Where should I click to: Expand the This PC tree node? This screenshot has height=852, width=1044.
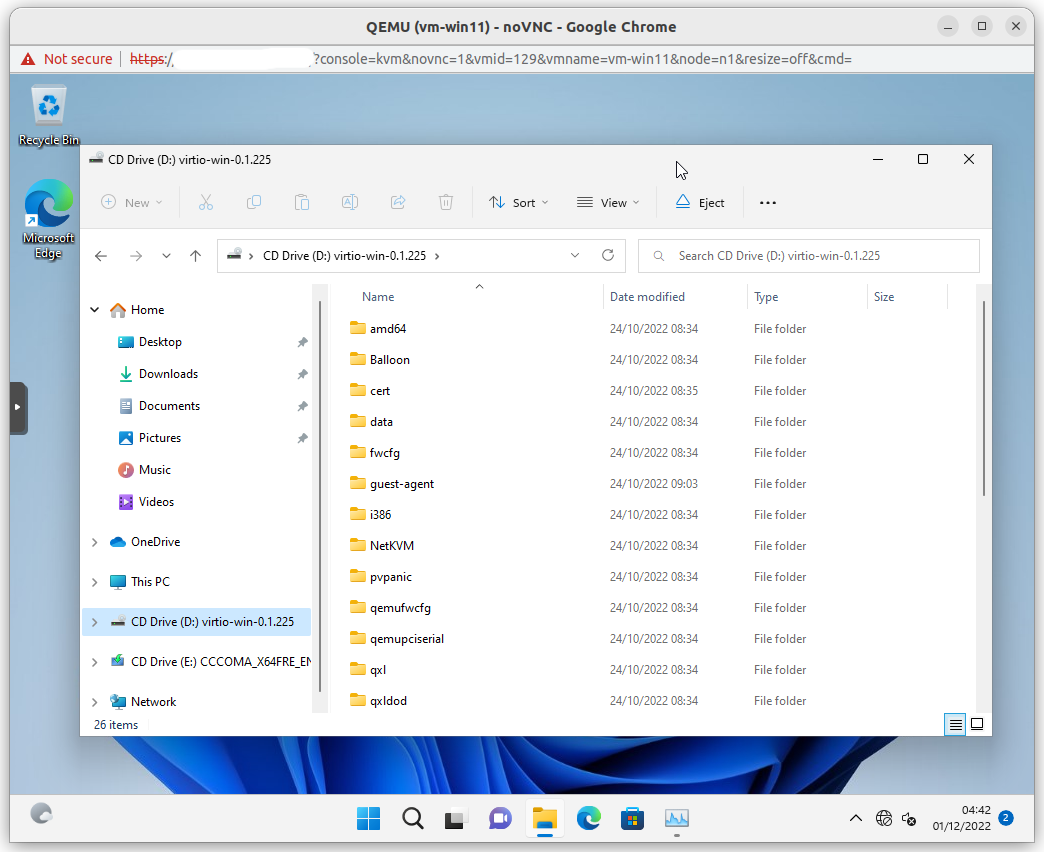(95, 582)
